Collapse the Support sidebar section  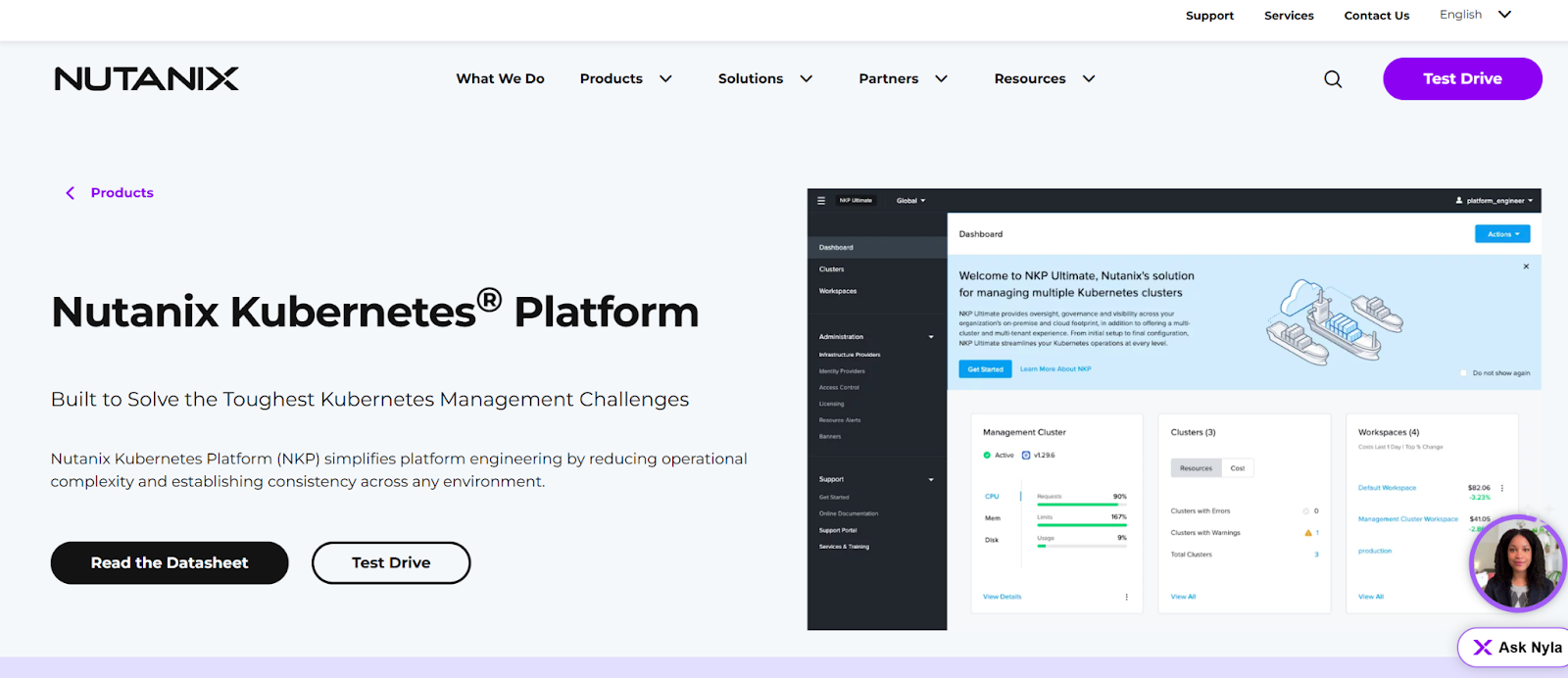pos(931,479)
